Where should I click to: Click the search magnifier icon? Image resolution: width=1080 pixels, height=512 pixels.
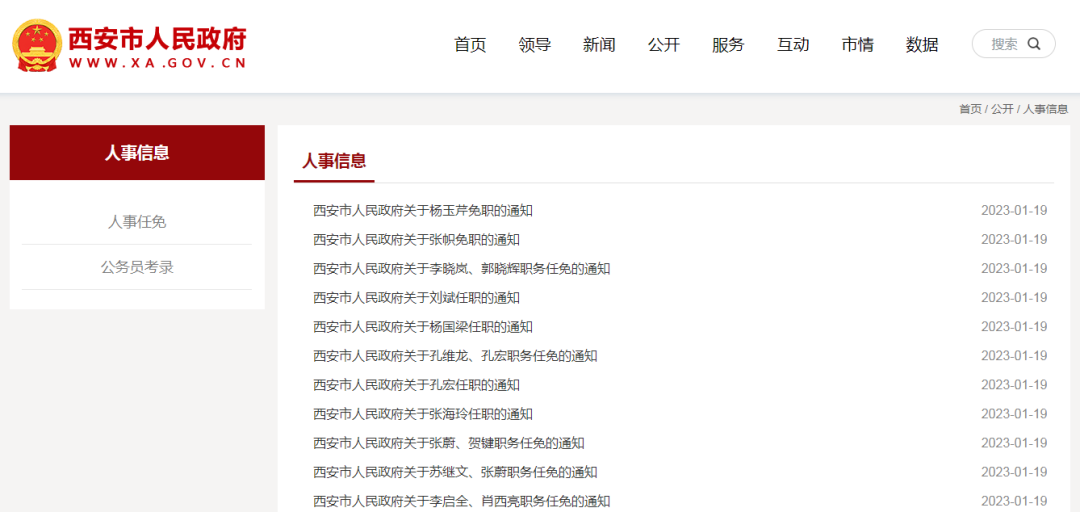pos(1034,44)
